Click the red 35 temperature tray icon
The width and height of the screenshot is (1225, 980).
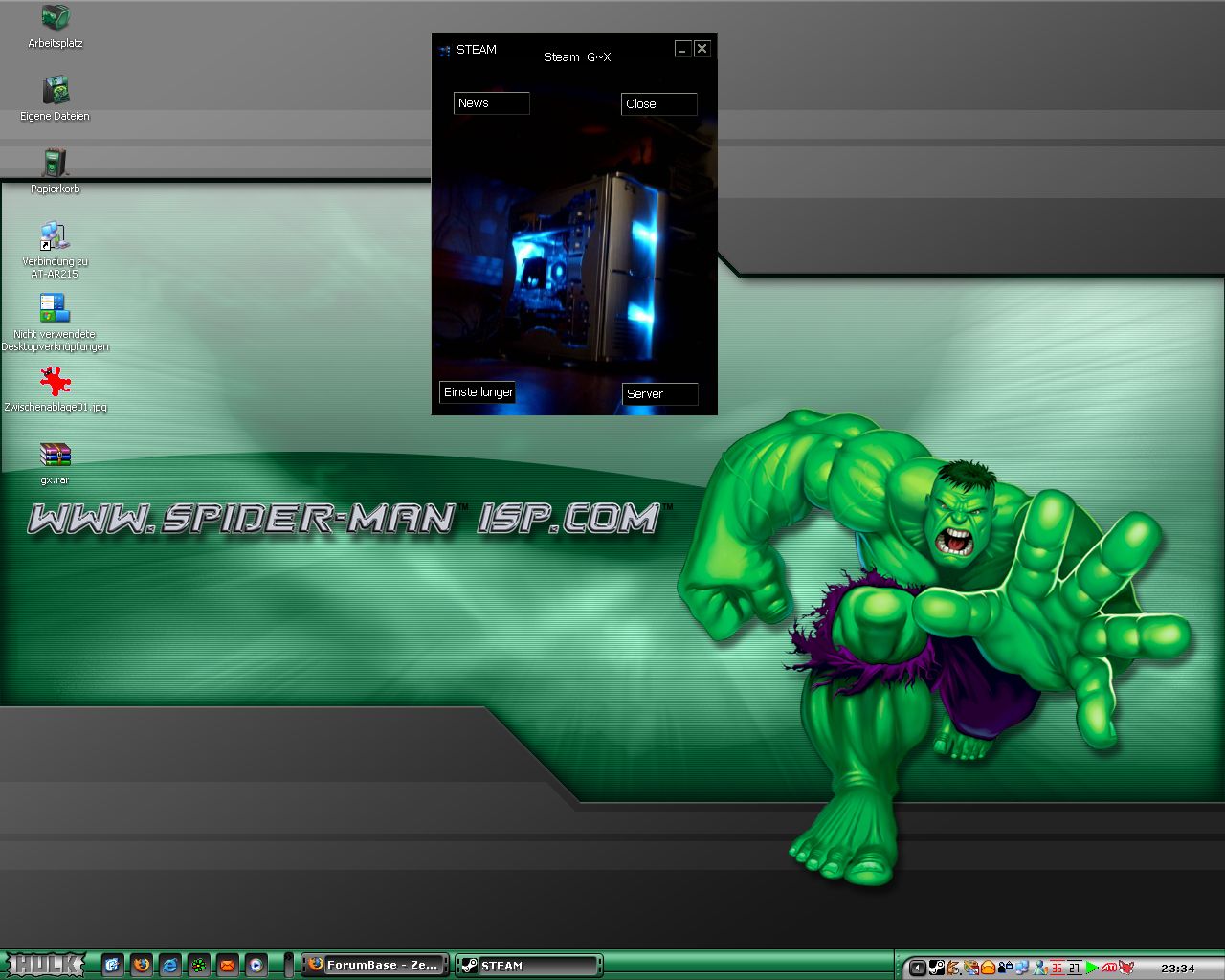click(1057, 968)
